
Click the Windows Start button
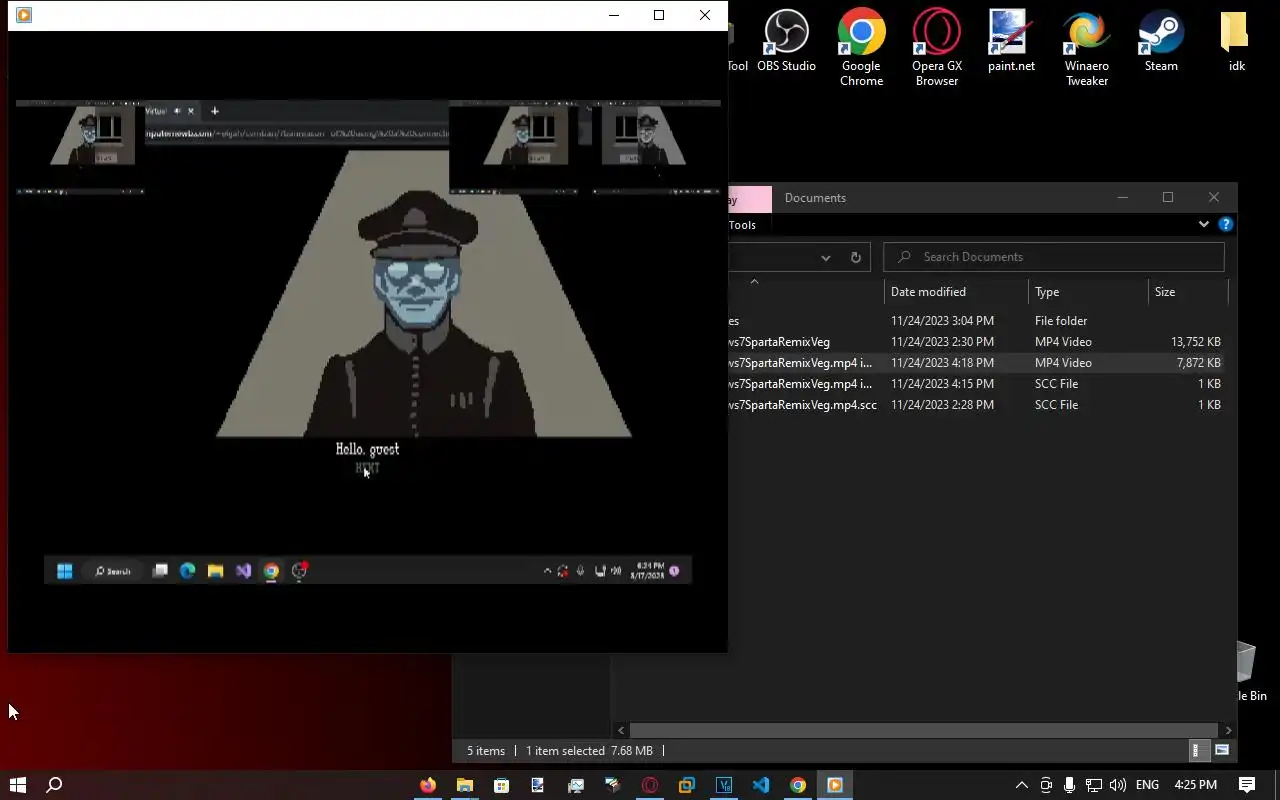tap(17, 785)
